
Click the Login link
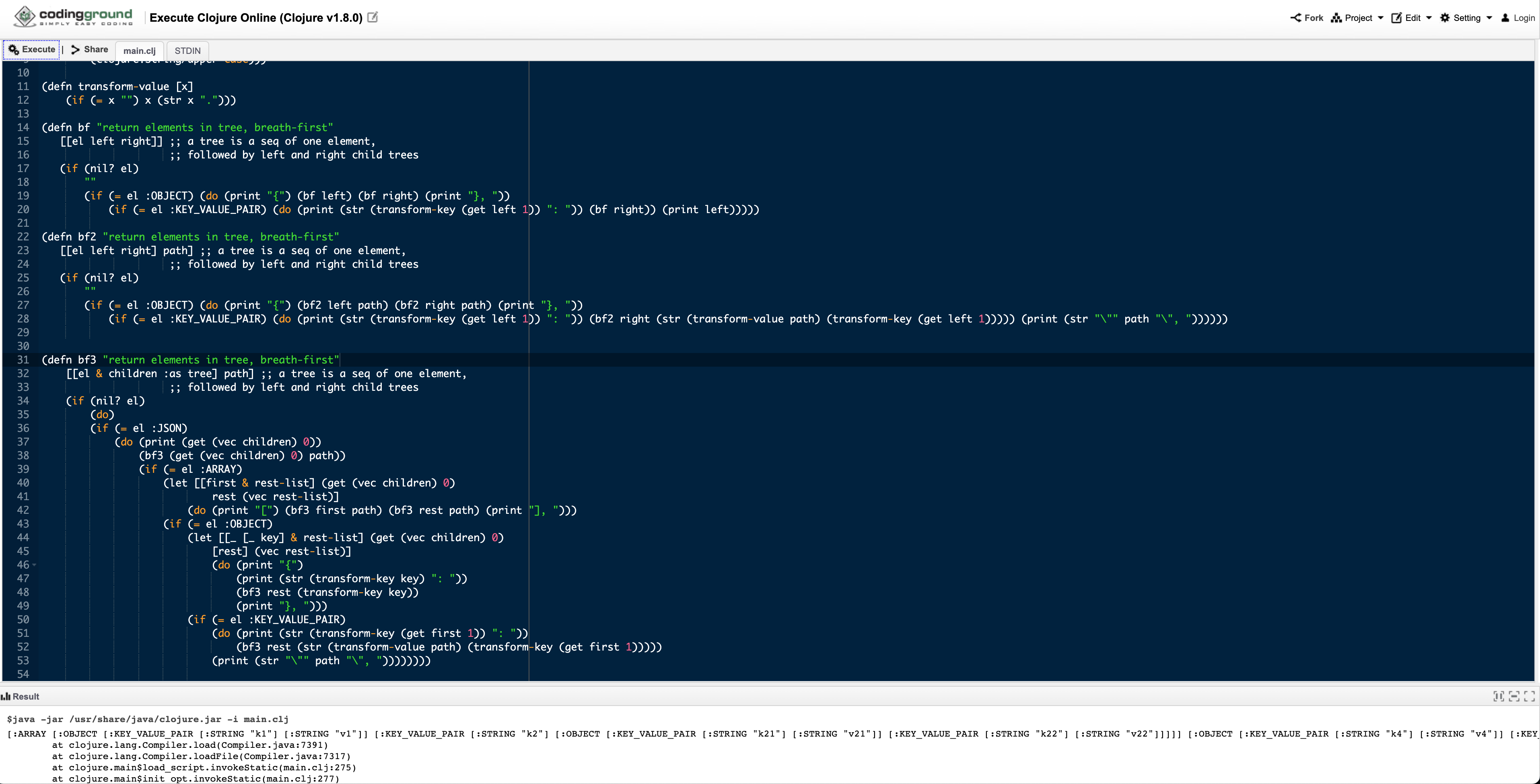pos(1524,18)
